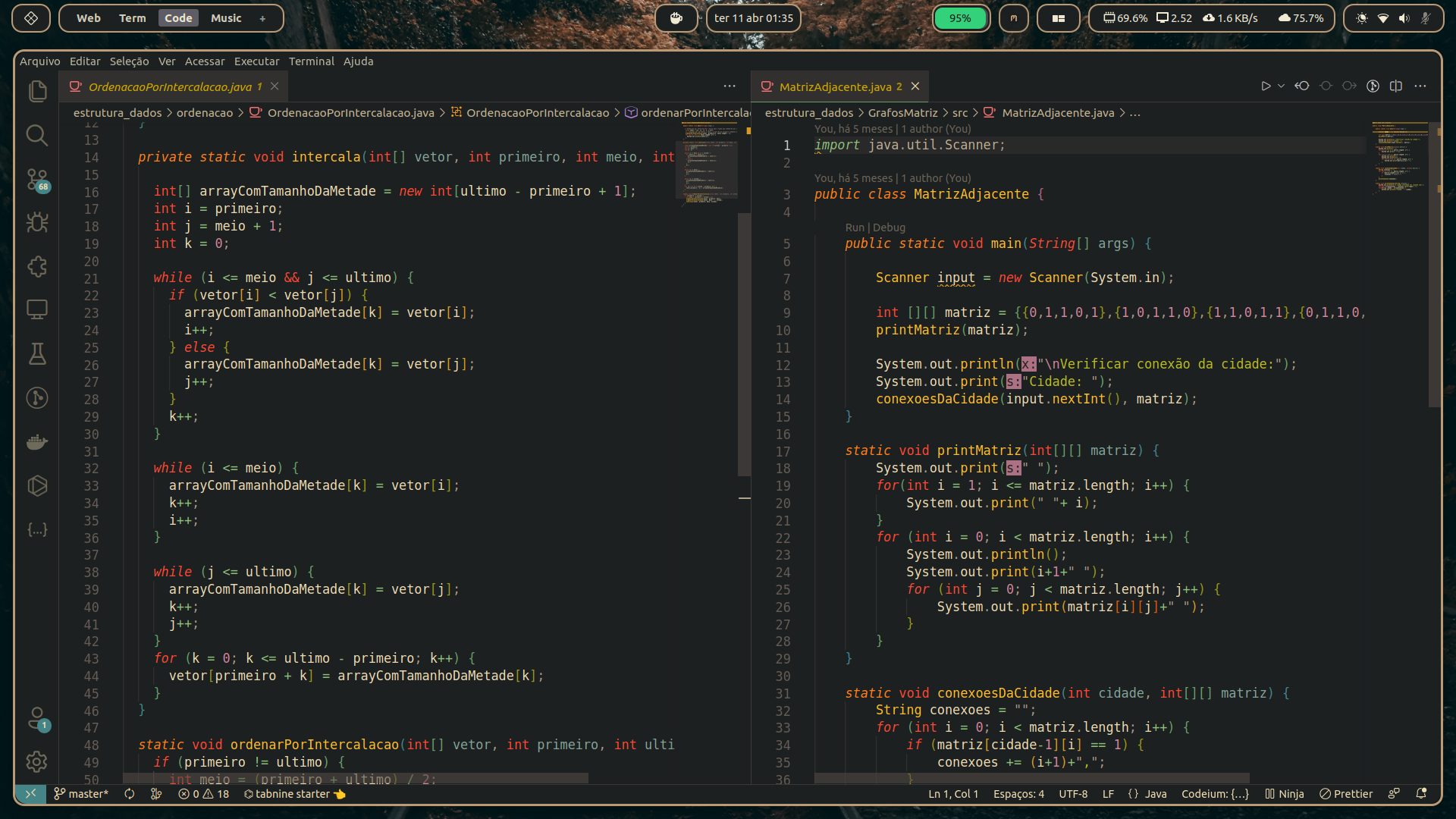
Task: Click the Split Editor Right icon
Action: [1396, 86]
